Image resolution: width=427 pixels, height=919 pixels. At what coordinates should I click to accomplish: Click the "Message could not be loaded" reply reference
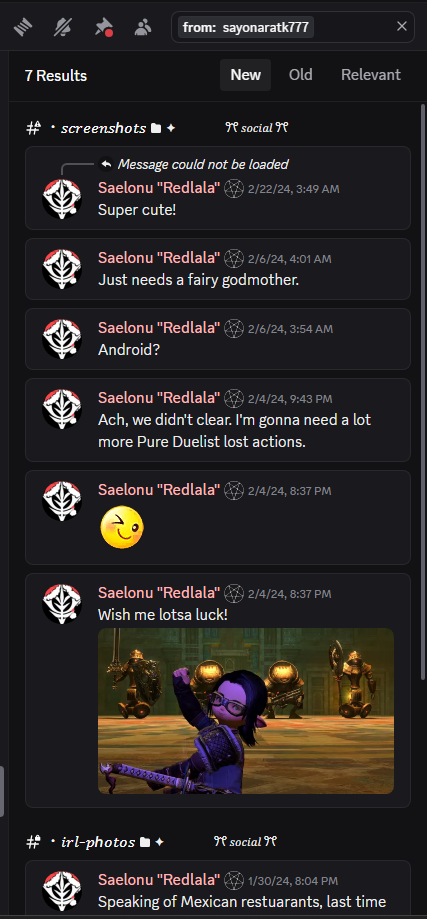(203, 165)
